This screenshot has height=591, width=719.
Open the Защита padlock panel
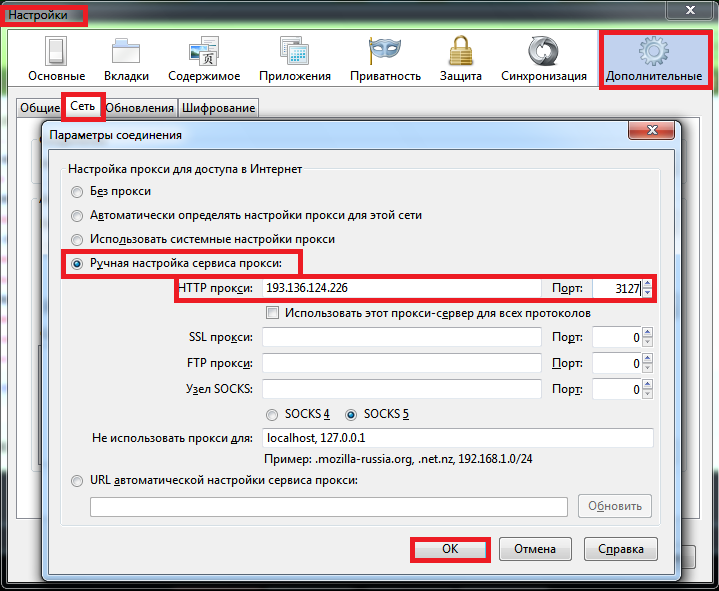coord(460,60)
